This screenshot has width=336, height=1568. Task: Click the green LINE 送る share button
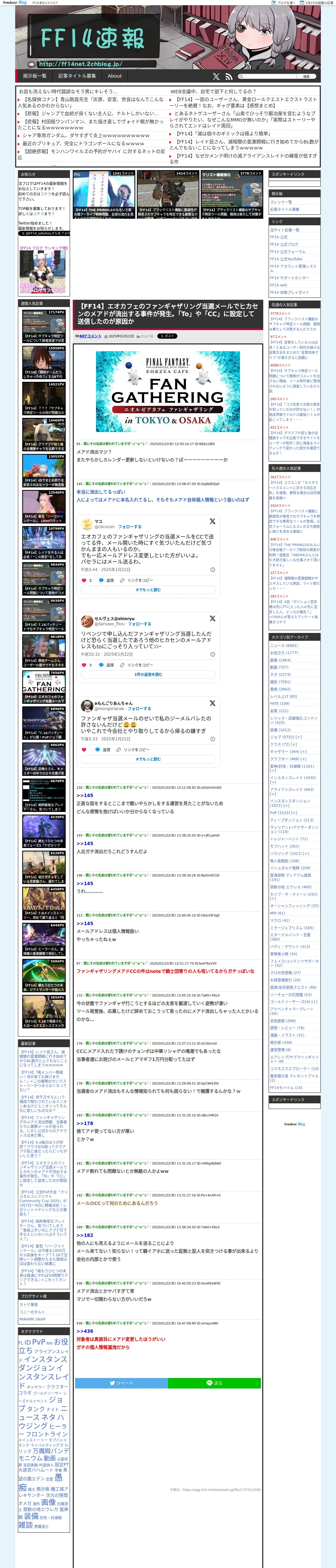(215, 1383)
